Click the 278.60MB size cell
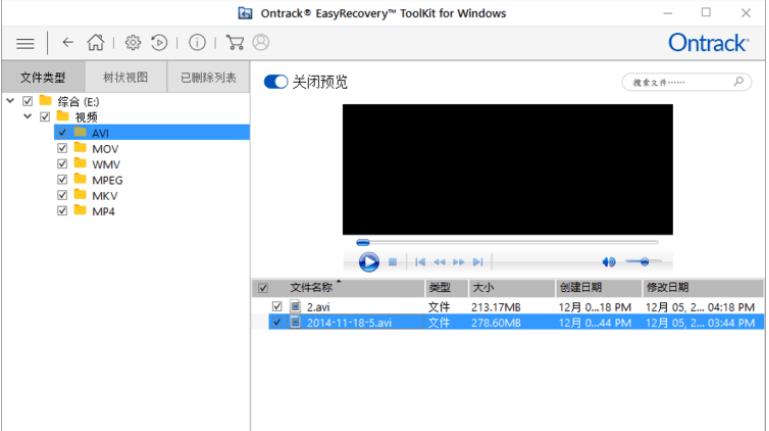 (x=496, y=323)
